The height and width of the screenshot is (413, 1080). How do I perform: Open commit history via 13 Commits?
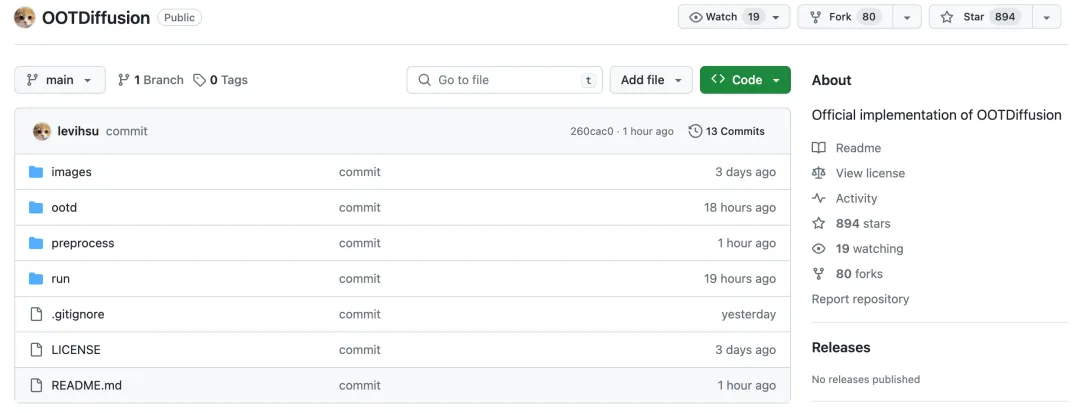727,131
